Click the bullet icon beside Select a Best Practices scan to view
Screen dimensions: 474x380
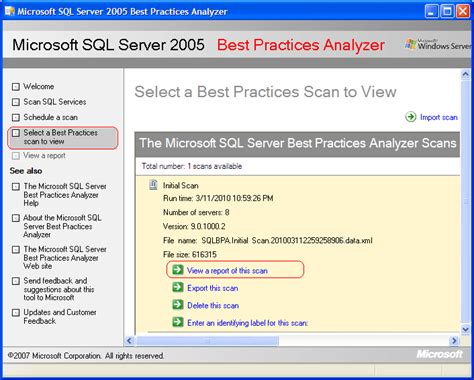16,133
